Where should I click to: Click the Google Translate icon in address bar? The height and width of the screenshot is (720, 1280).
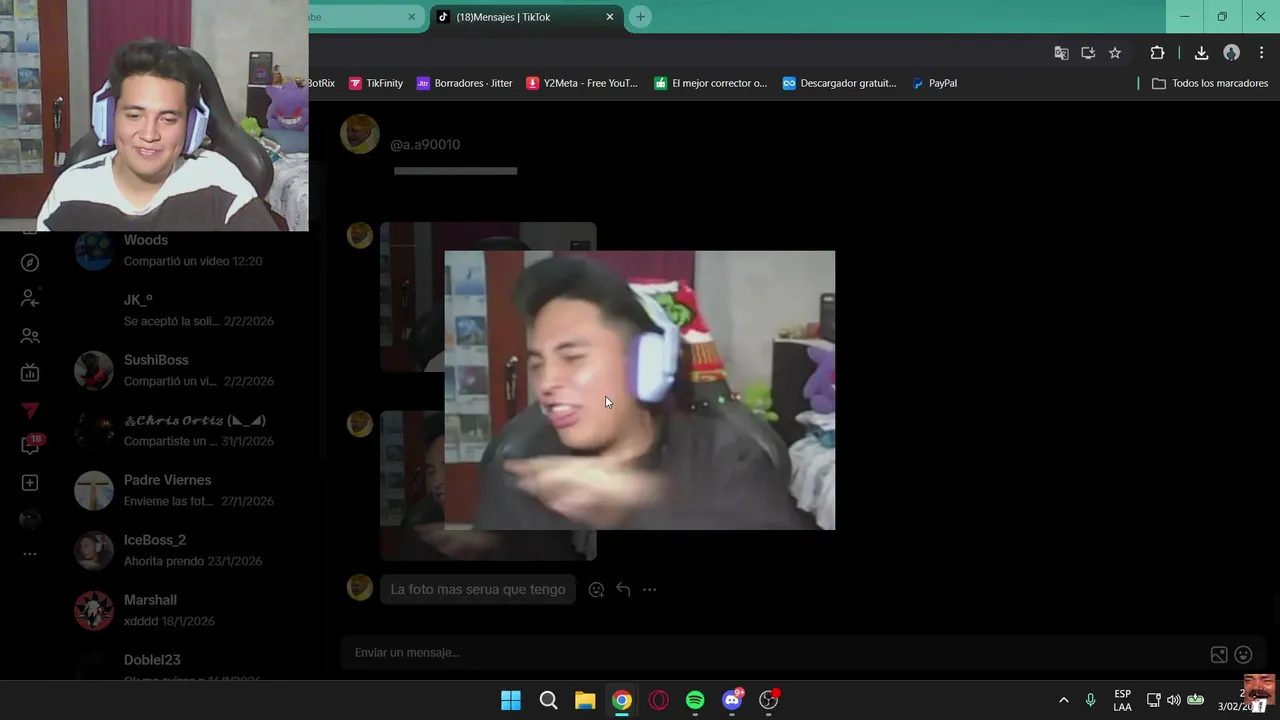point(1061,53)
